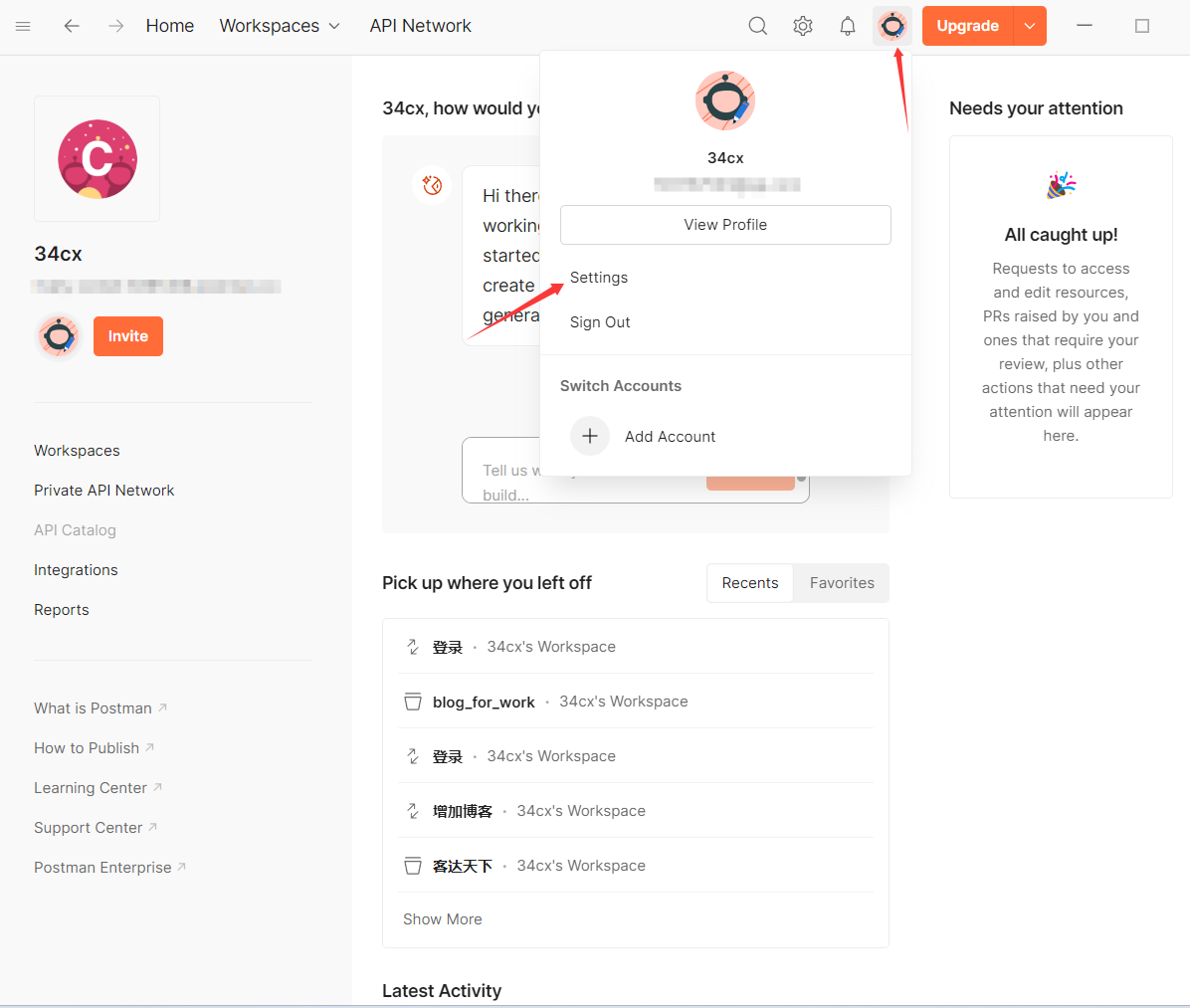The image size is (1190, 1008).
Task: Maximize the Postman window
Action: (x=1142, y=26)
